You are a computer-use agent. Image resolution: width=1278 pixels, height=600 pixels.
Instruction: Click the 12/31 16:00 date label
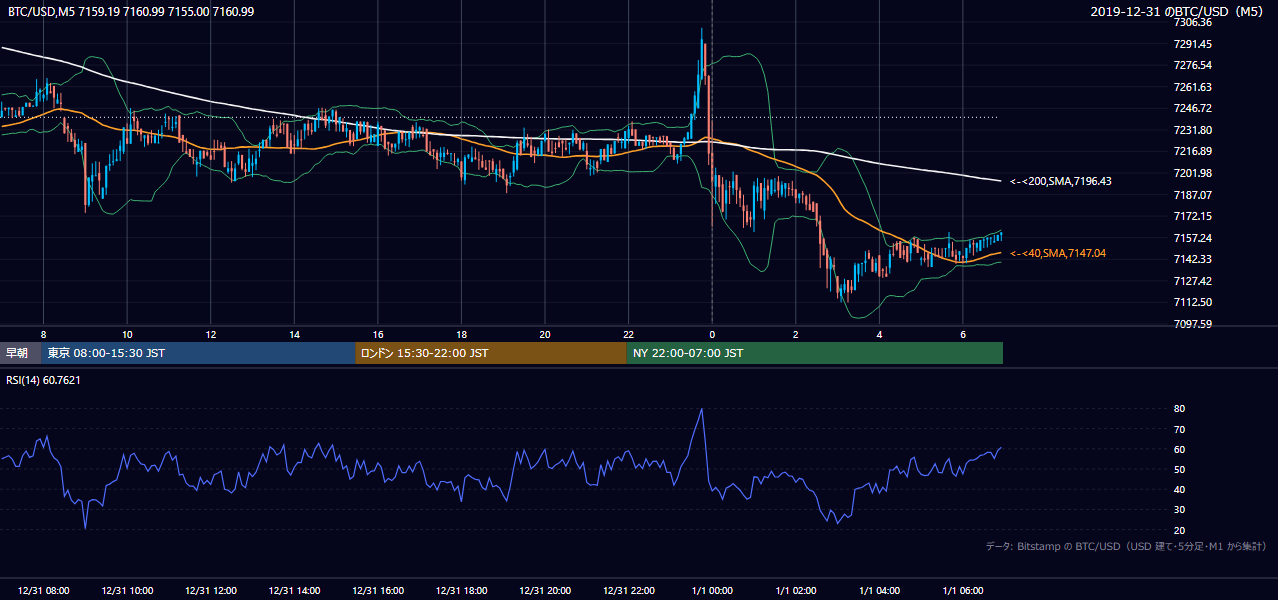click(x=378, y=591)
